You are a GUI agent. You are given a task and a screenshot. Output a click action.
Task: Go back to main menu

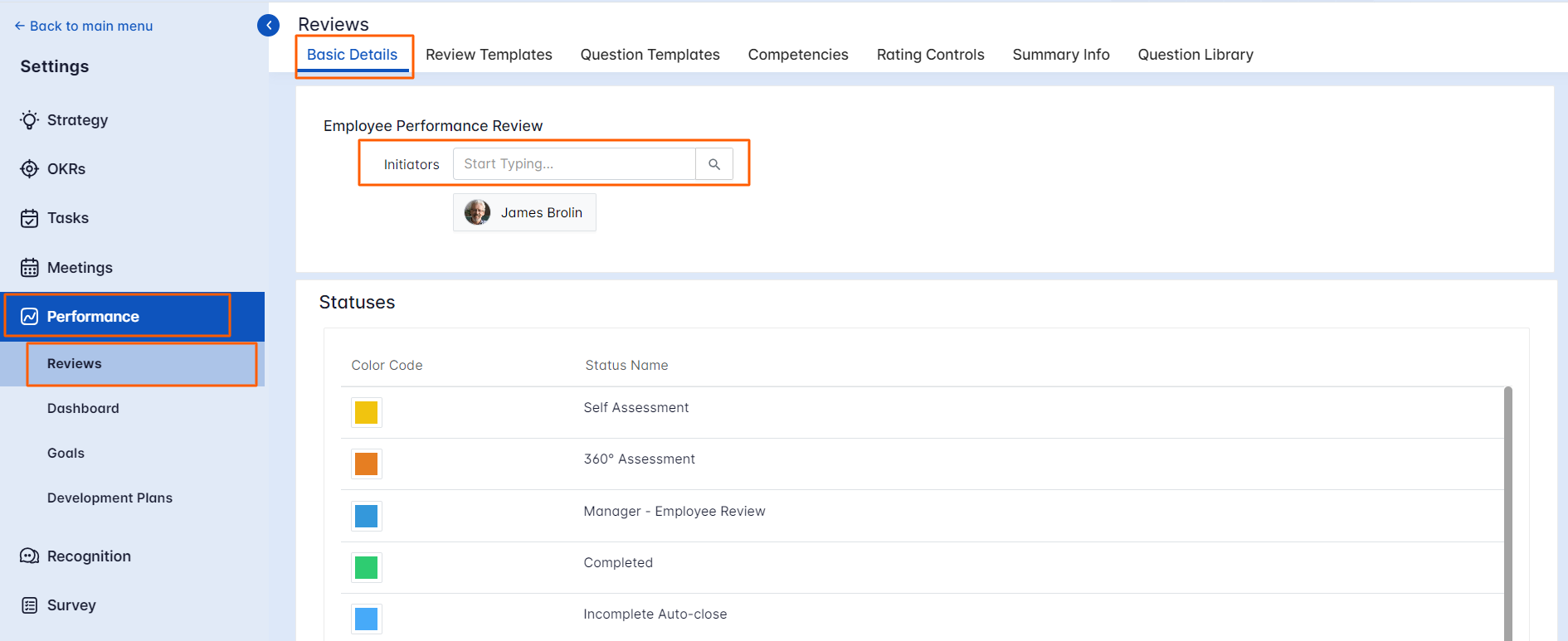pyautogui.click(x=84, y=27)
